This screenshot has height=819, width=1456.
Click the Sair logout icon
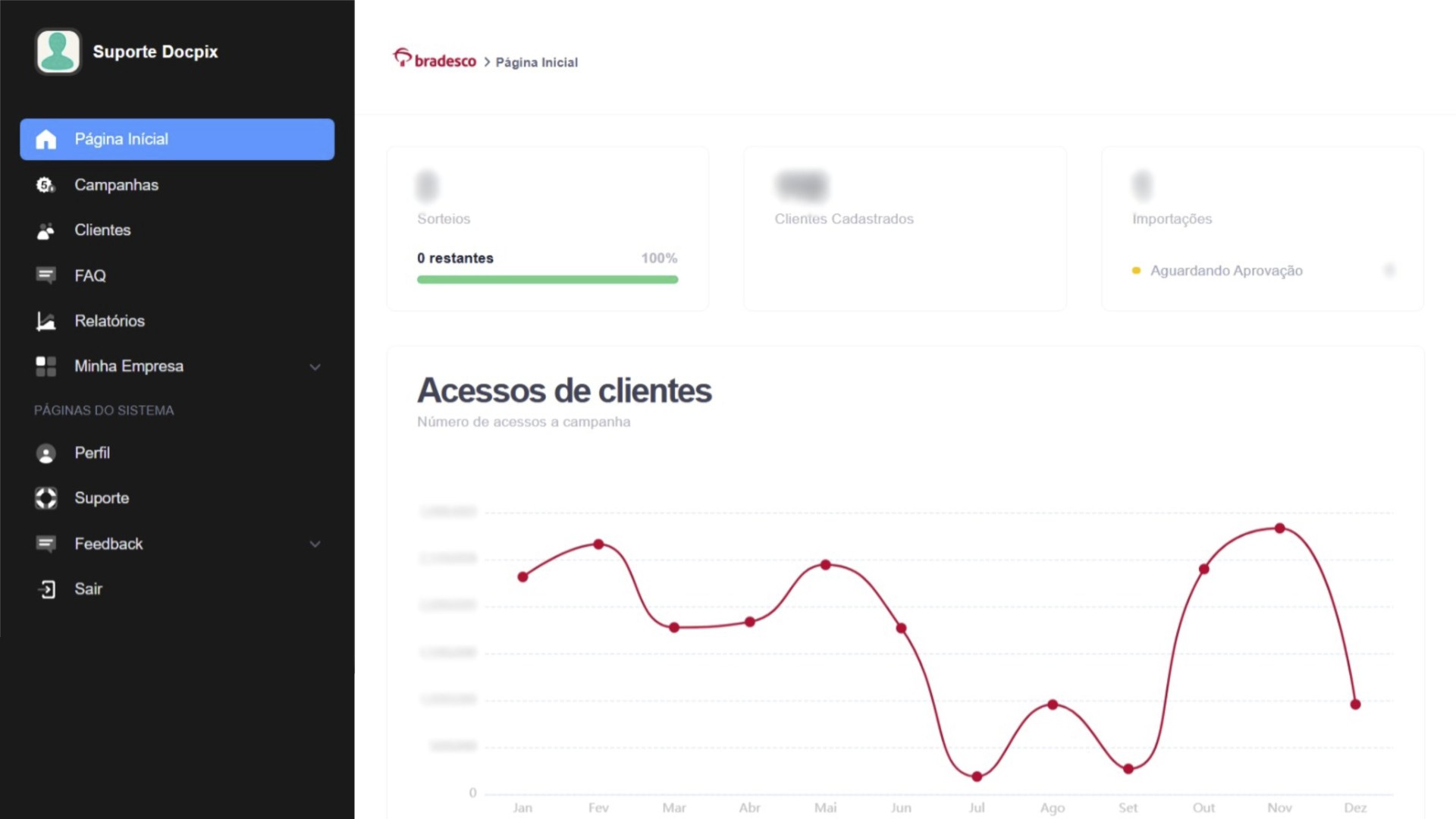pyautogui.click(x=46, y=589)
